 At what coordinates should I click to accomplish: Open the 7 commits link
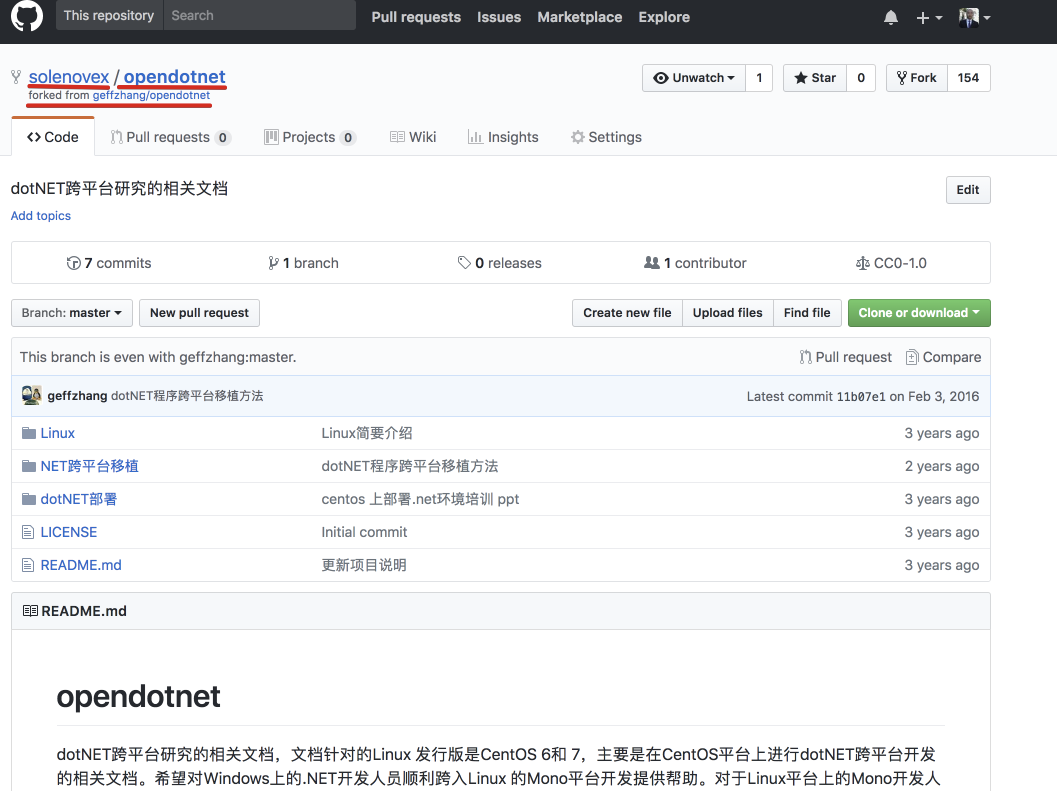pyautogui.click(x=109, y=263)
